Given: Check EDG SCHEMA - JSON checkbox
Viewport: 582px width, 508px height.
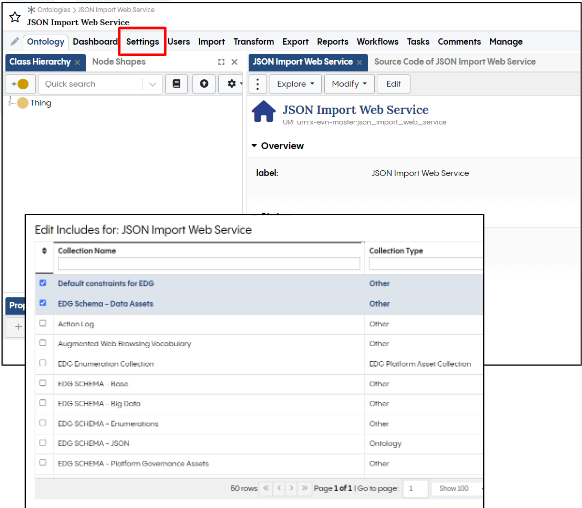Looking at the screenshot, I should click(x=43, y=443).
